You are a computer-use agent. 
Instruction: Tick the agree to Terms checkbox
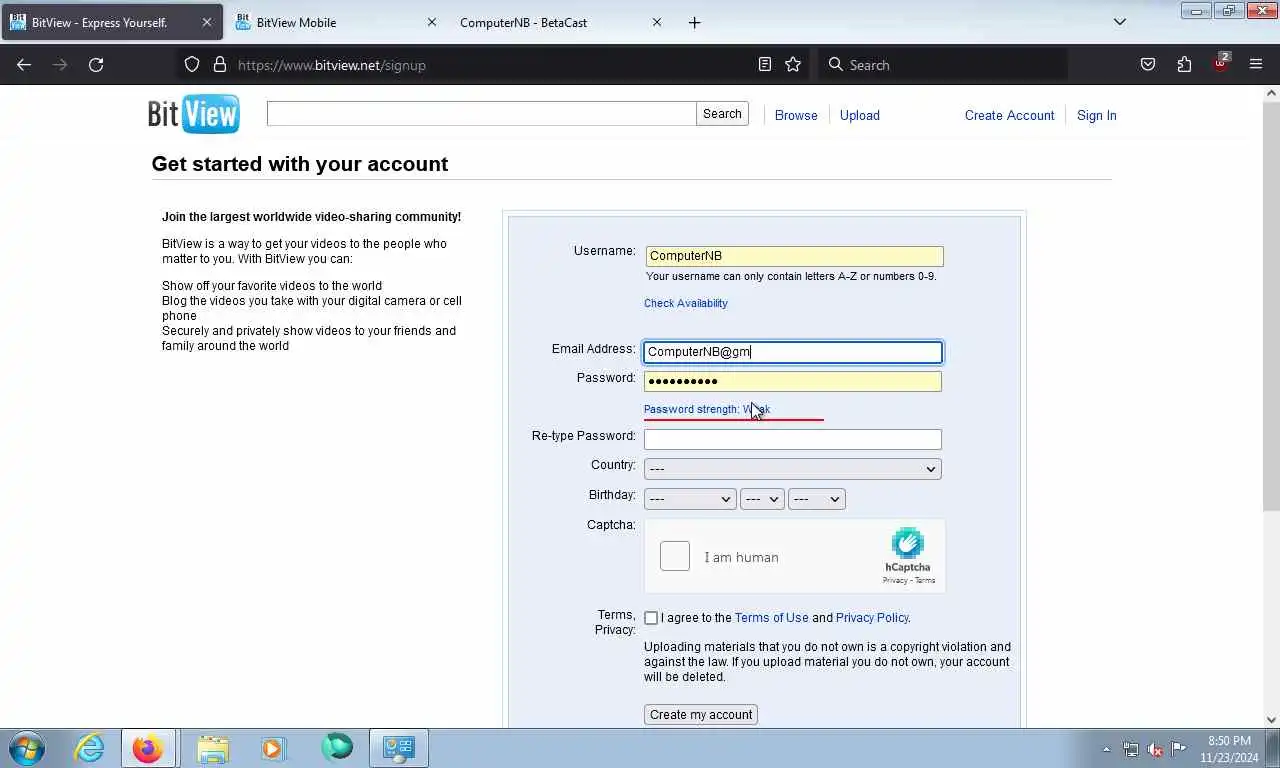[651, 618]
